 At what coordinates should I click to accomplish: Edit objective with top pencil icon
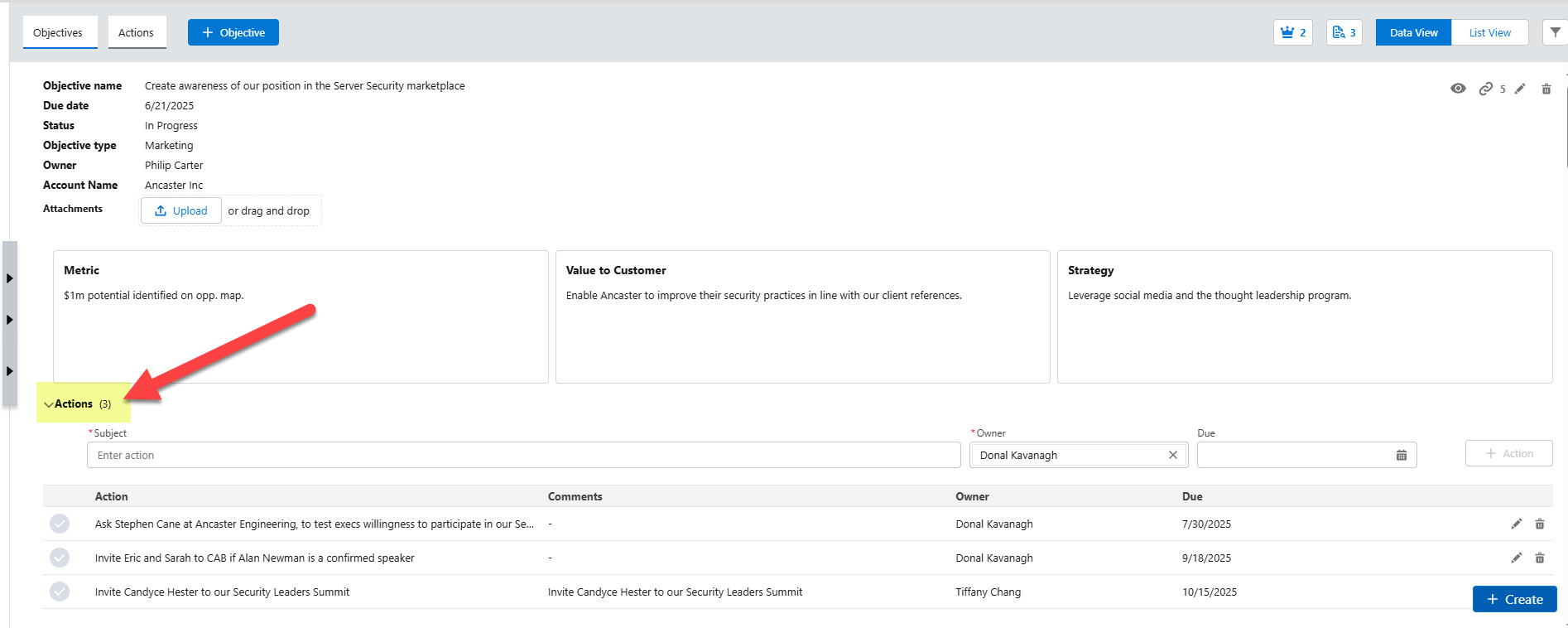[1520, 89]
